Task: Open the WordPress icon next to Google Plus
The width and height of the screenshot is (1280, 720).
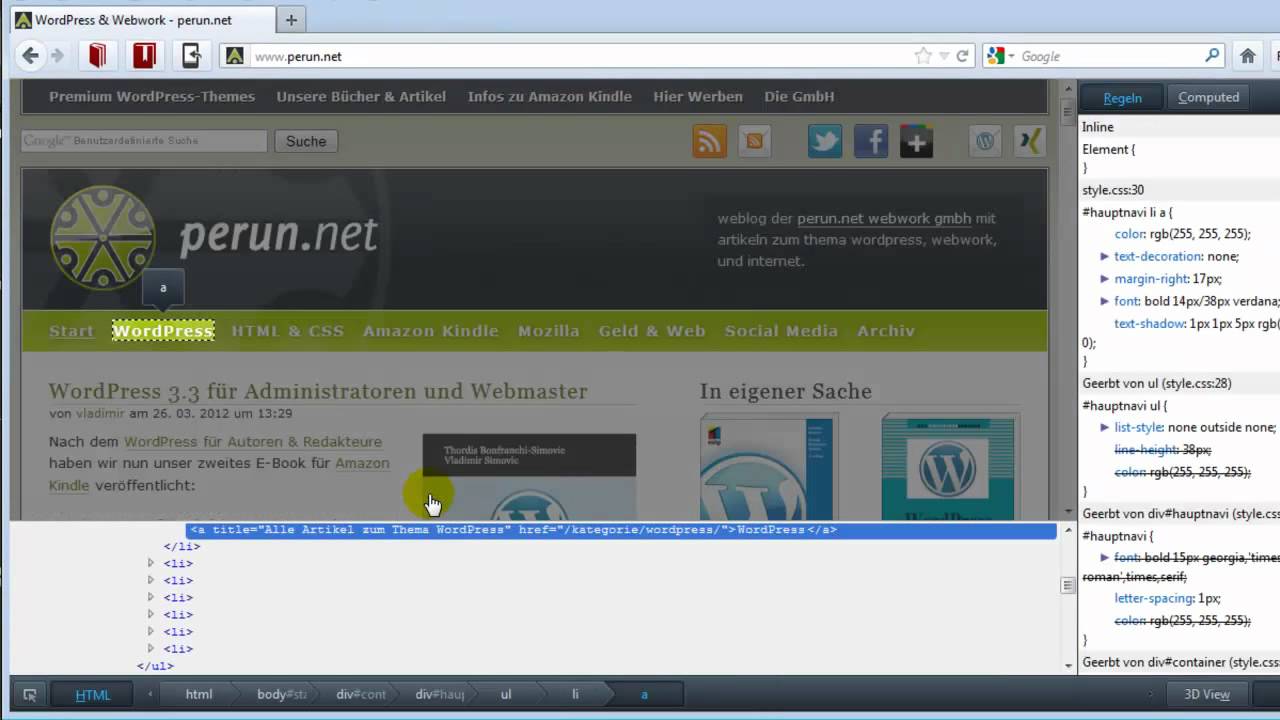Action: 985,141
